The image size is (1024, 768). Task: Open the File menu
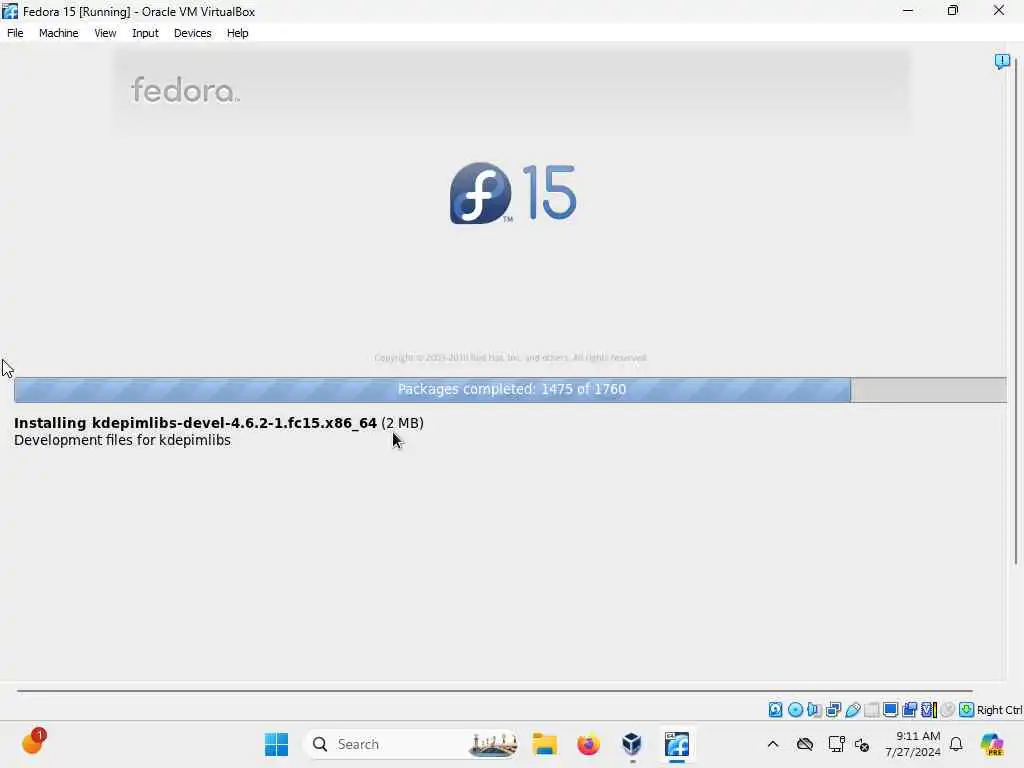[x=15, y=33]
